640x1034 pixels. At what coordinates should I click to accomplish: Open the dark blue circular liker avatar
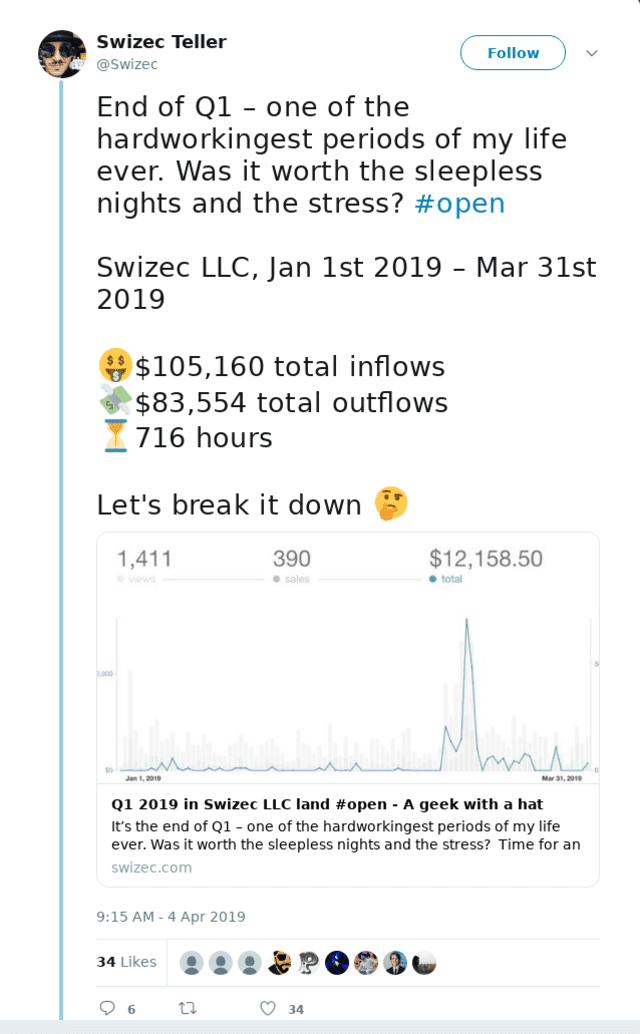pyautogui.click(x=337, y=962)
